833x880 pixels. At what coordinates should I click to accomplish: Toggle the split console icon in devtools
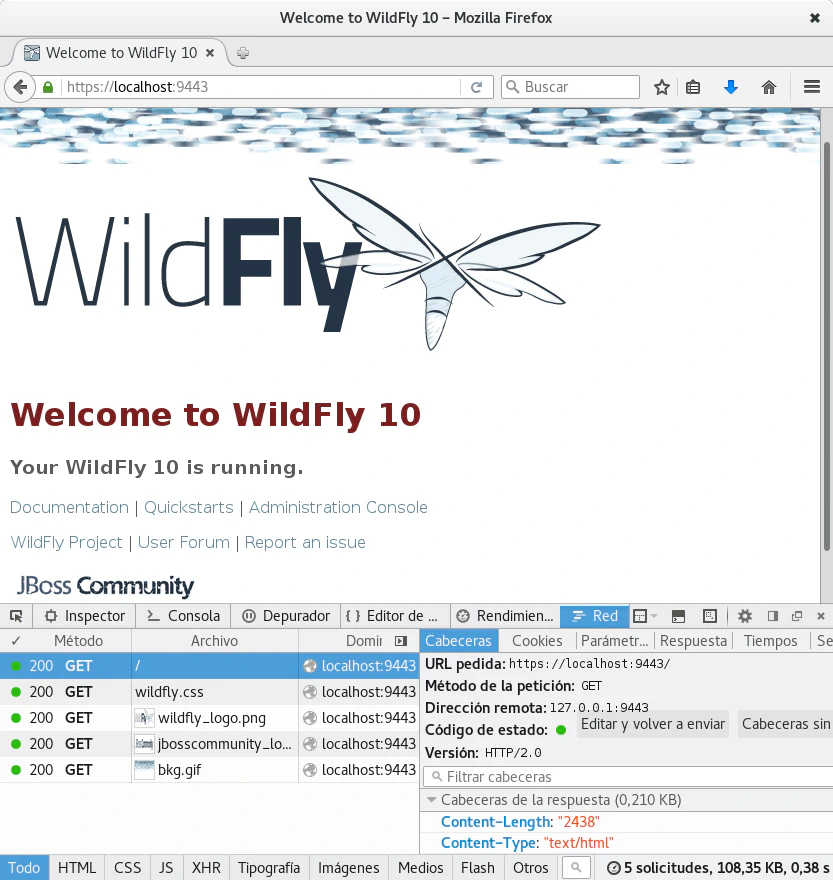[x=678, y=616]
